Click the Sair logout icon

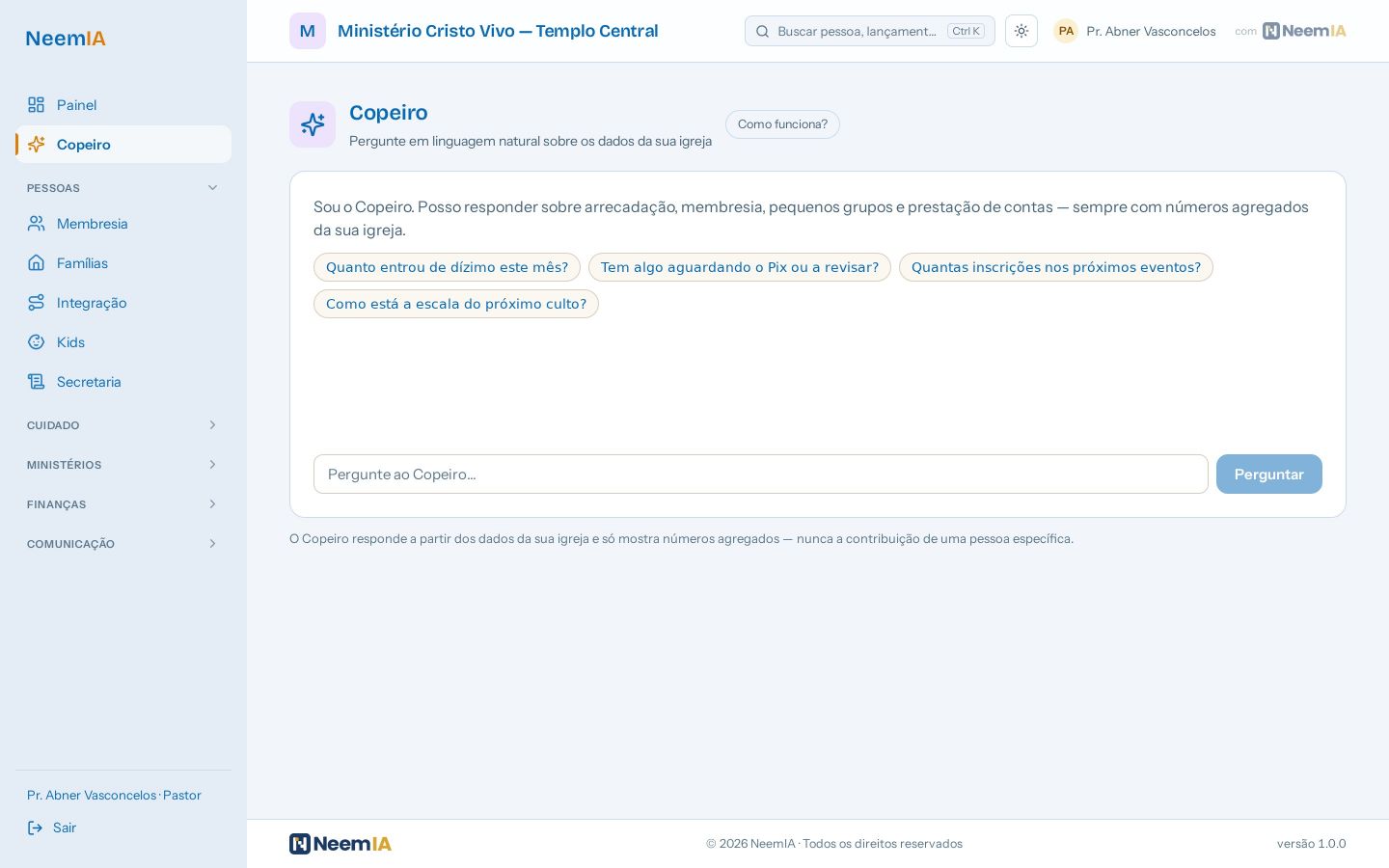[x=35, y=827]
